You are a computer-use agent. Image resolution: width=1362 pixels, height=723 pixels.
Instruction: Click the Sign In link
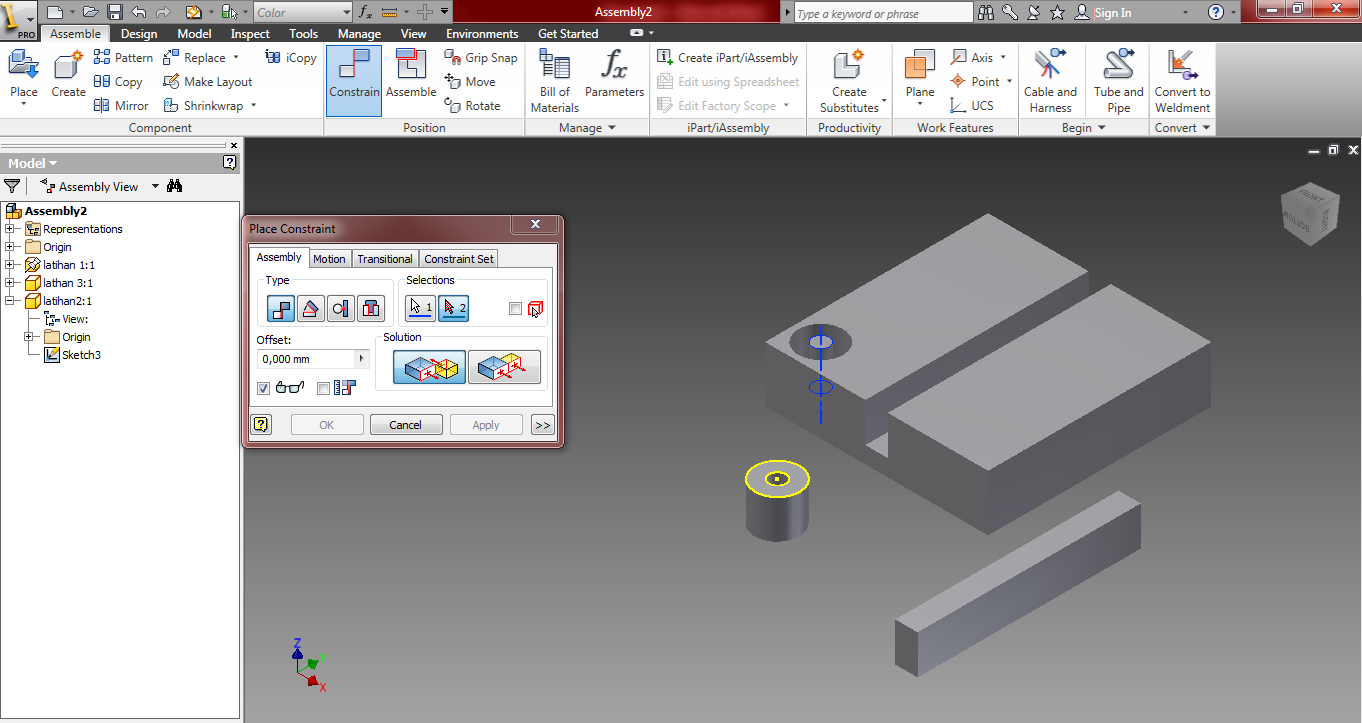tap(1113, 13)
